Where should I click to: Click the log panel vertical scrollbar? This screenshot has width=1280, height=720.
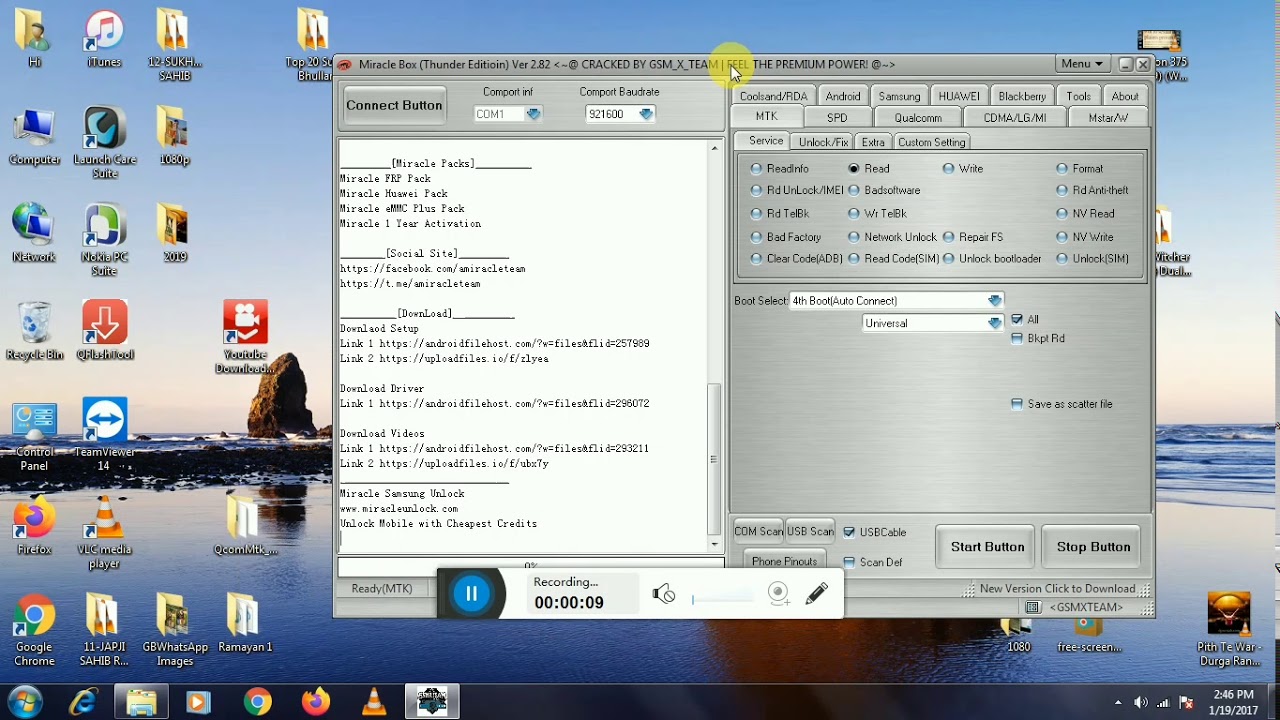(714, 347)
